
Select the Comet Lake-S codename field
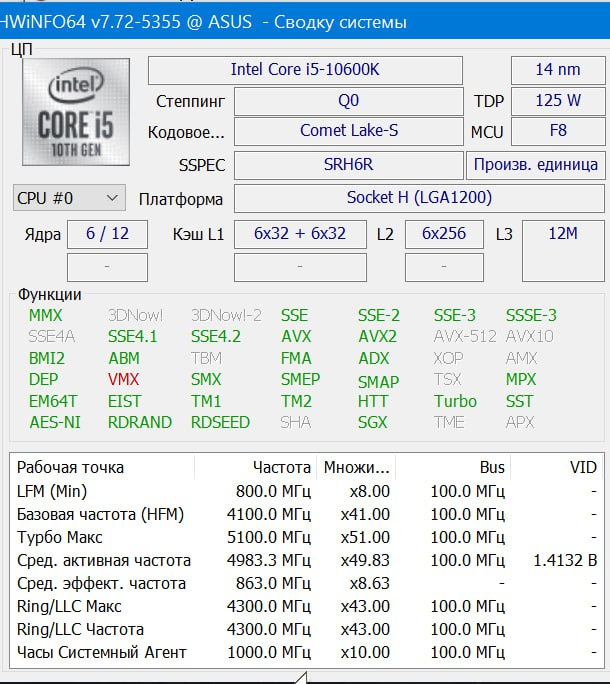point(348,131)
